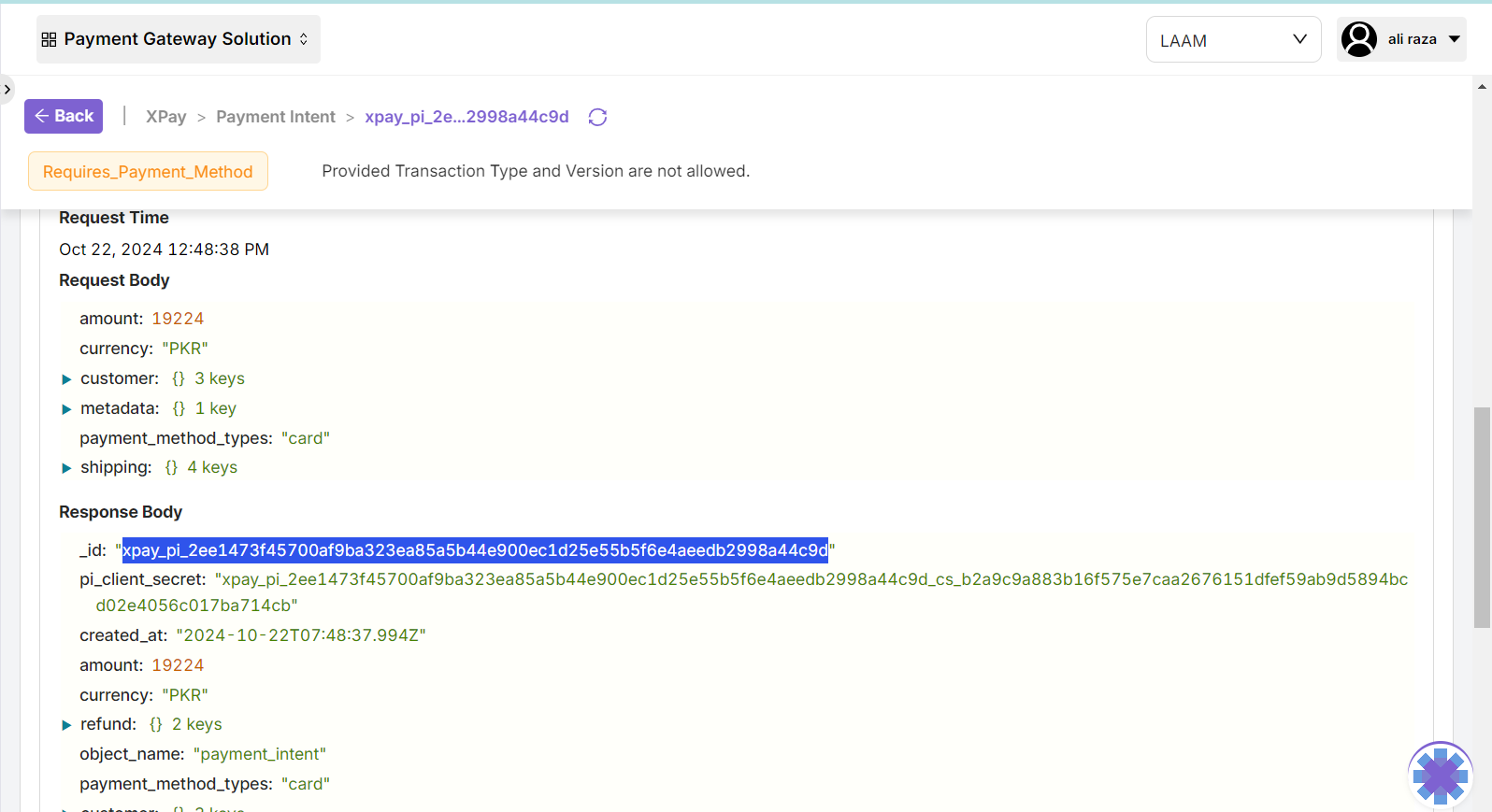
Task: Open the floating help widget icon
Action: click(1440, 774)
